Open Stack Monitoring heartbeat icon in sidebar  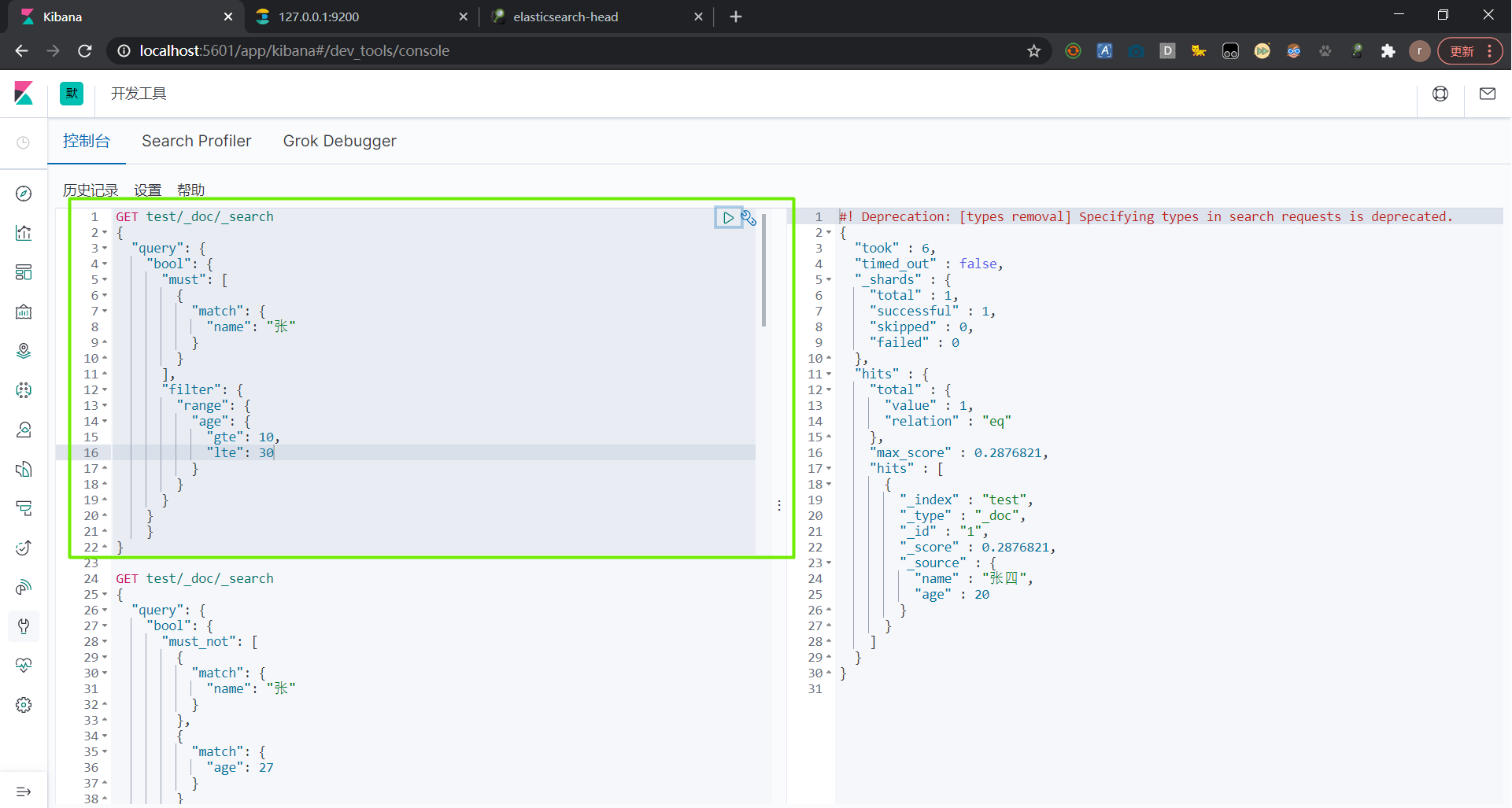tap(24, 666)
